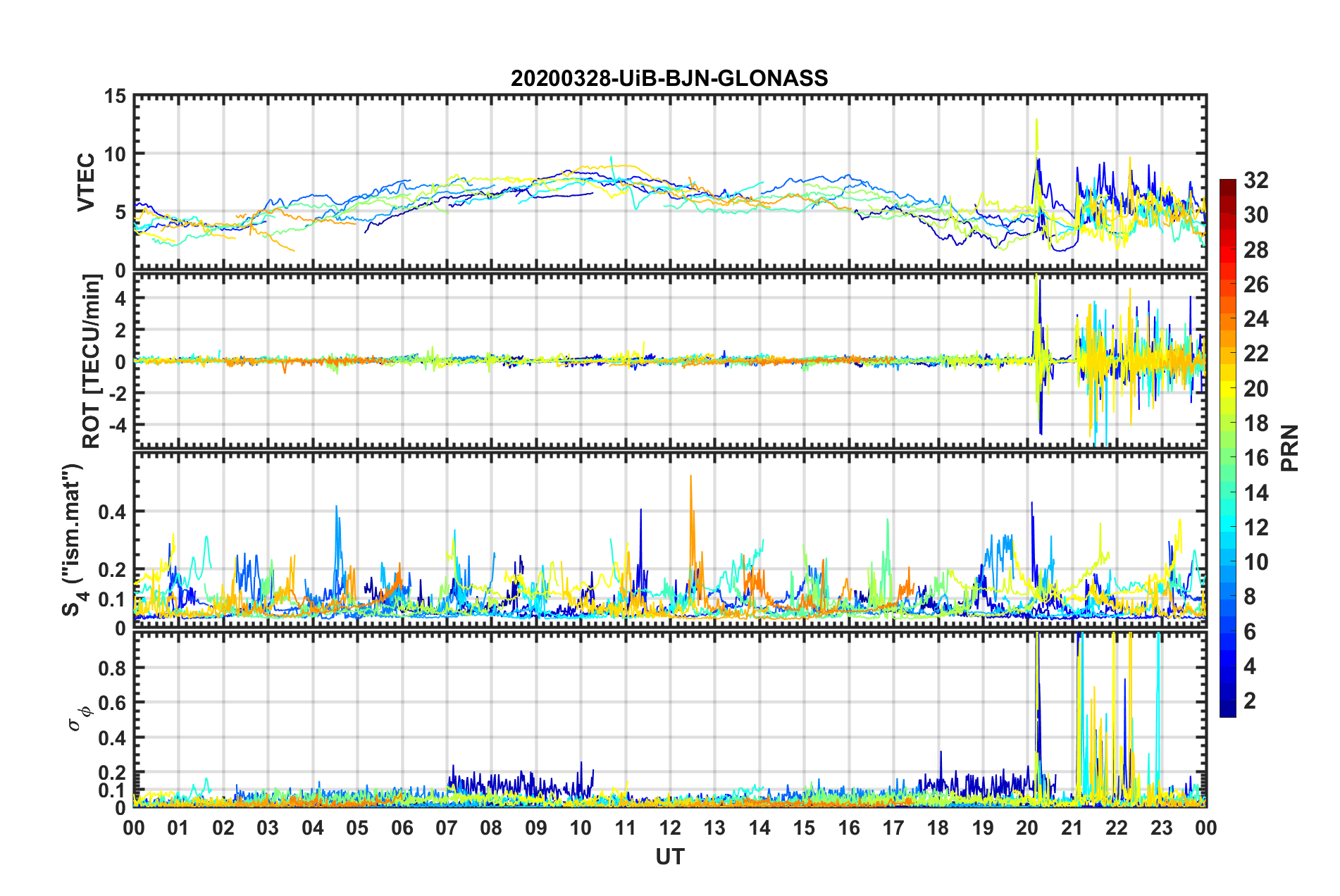Screen dimensions: 1340x896
Task: Click the colorbar tick label 18
Action: pyautogui.click(x=1256, y=423)
